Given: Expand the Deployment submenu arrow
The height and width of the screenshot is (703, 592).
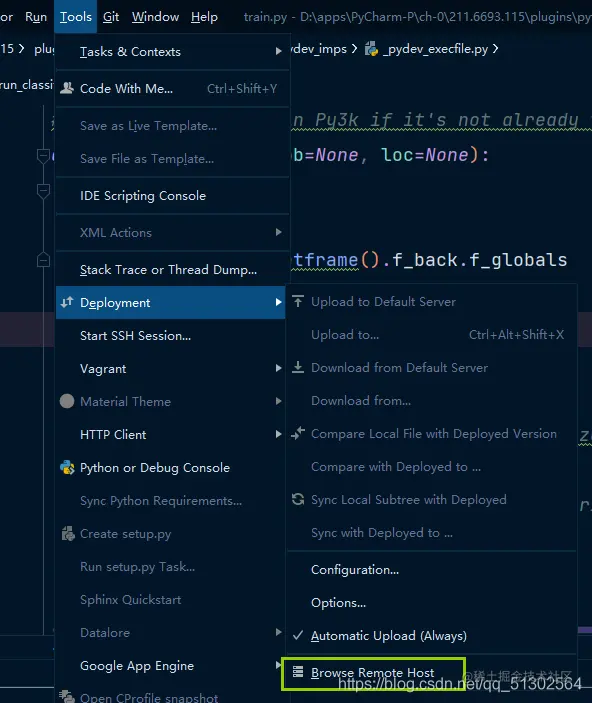Looking at the screenshot, I should (x=279, y=302).
